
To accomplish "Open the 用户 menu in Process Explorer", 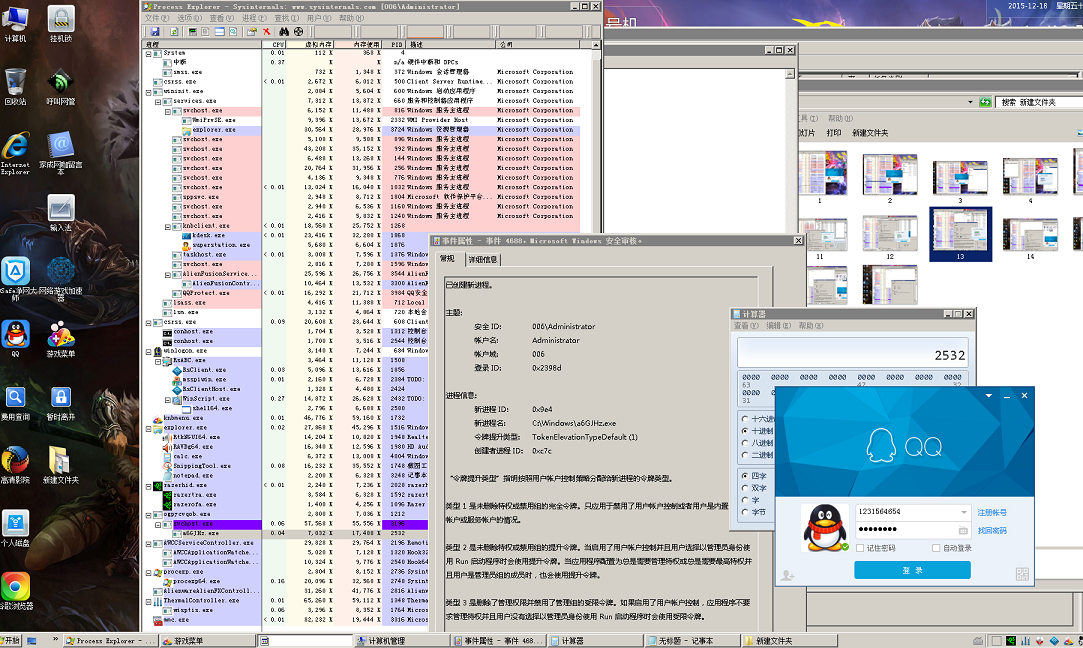I will [x=318, y=18].
